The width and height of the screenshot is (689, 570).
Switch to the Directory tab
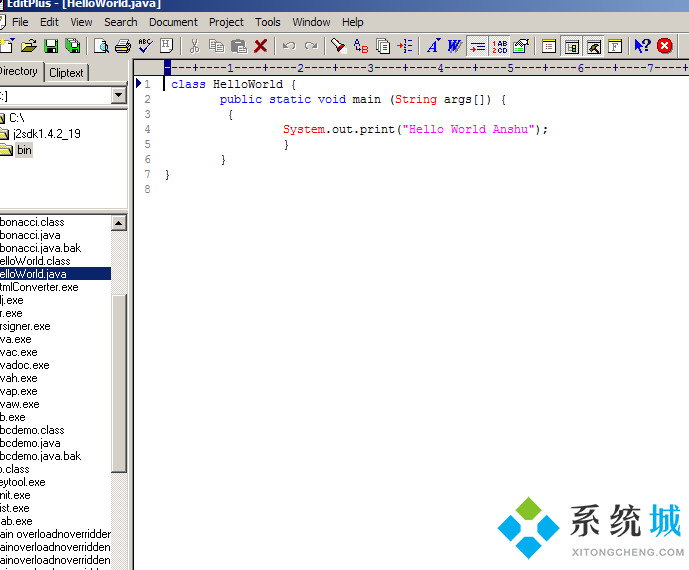coord(20,71)
